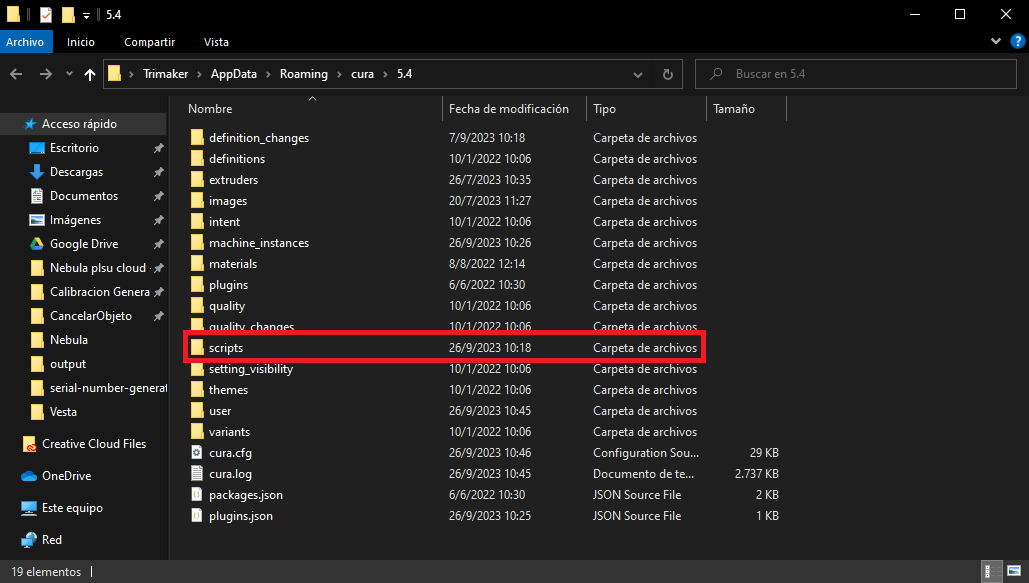The width and height of the screenshot is (1029, 583).
Task: Open Creative Cloud Files in the sidebar
Action: (93, 444)
